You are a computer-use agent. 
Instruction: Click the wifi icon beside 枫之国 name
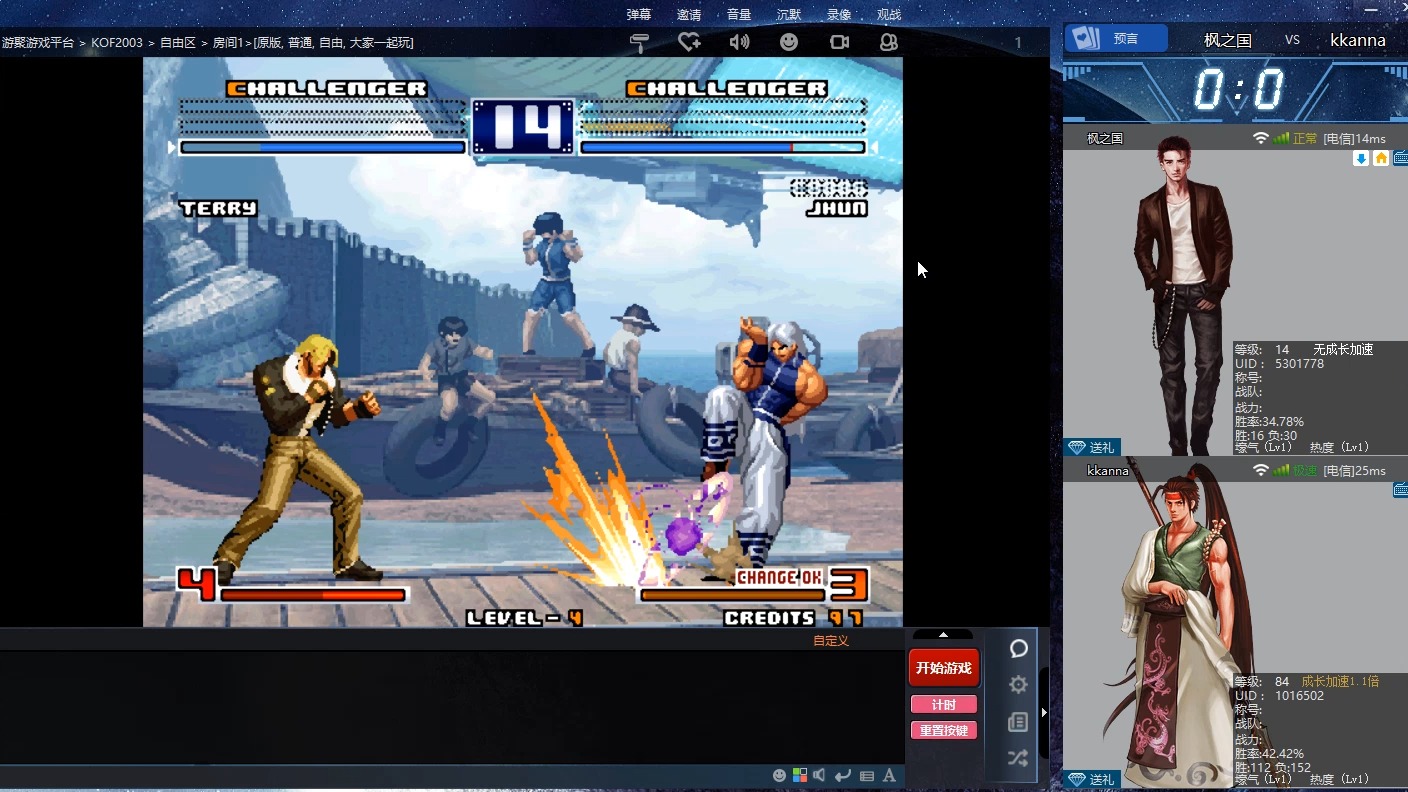pyautogui.click(x=1260, y=138)
